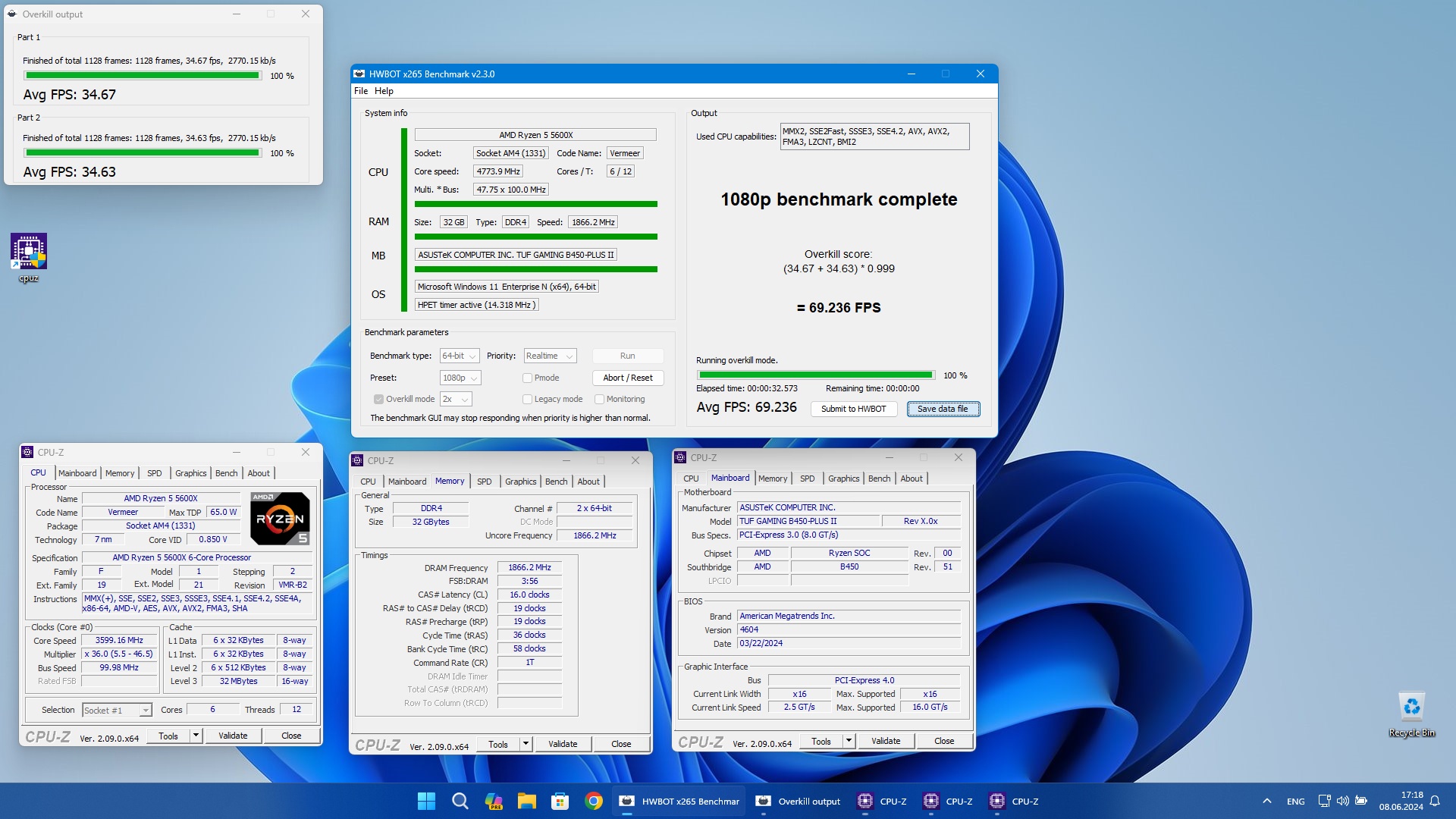The image size is (1456, 819).
Task: Open the Preset 1080p dropdown
Action: click(460, 378)
